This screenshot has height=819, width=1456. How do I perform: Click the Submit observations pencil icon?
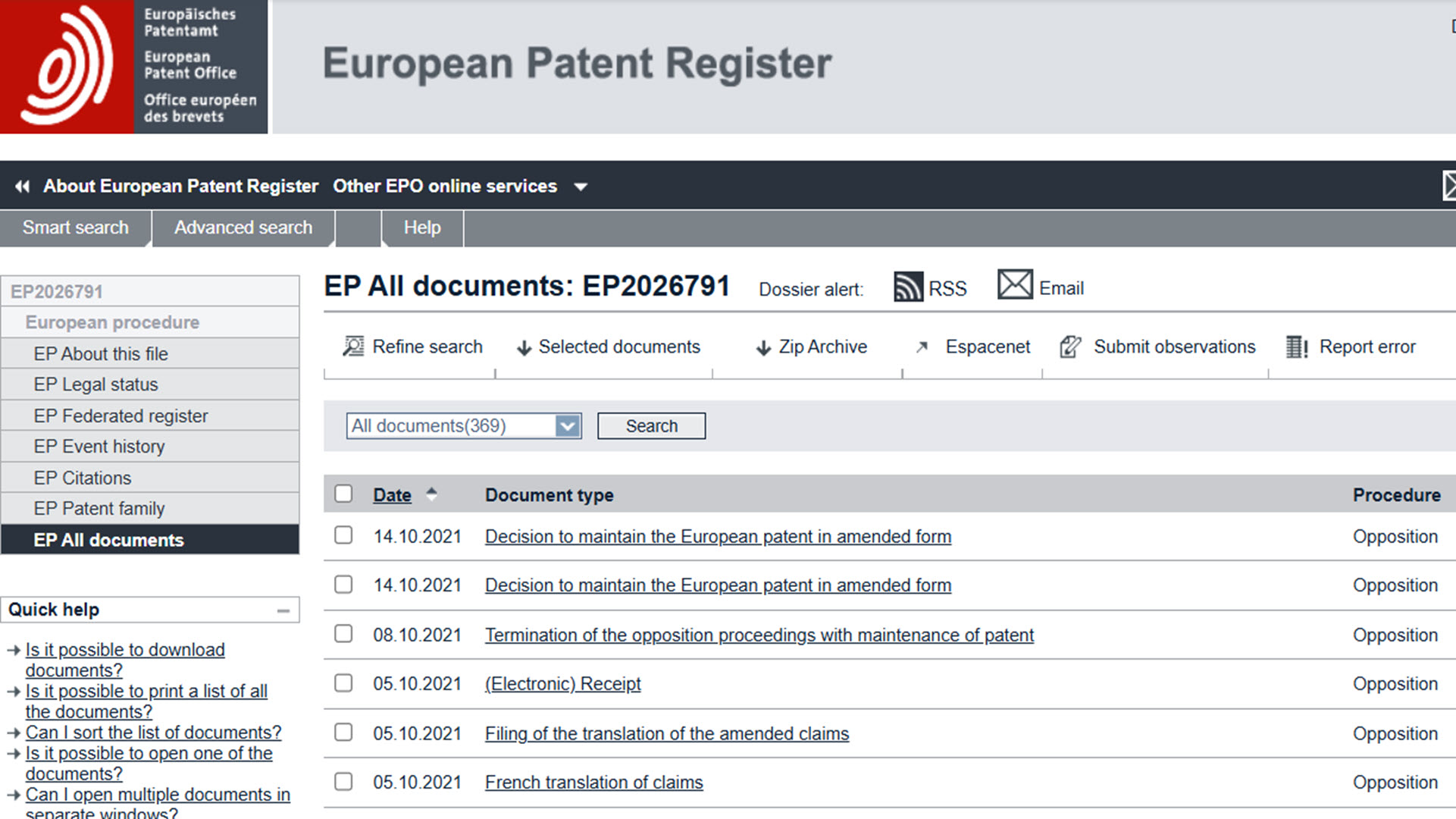1070,347
